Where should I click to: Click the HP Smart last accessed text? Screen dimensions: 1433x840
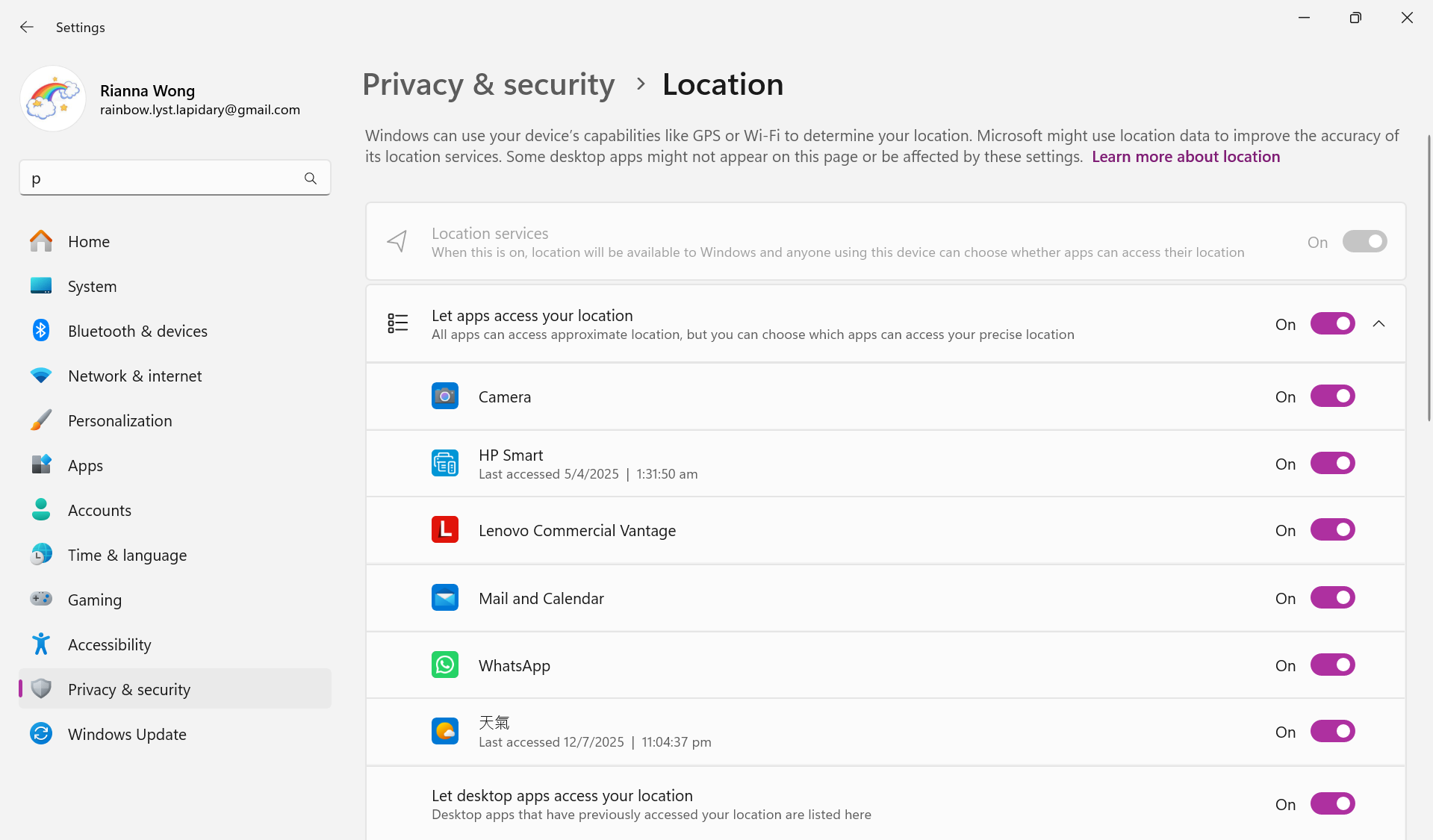click(588, 474)
